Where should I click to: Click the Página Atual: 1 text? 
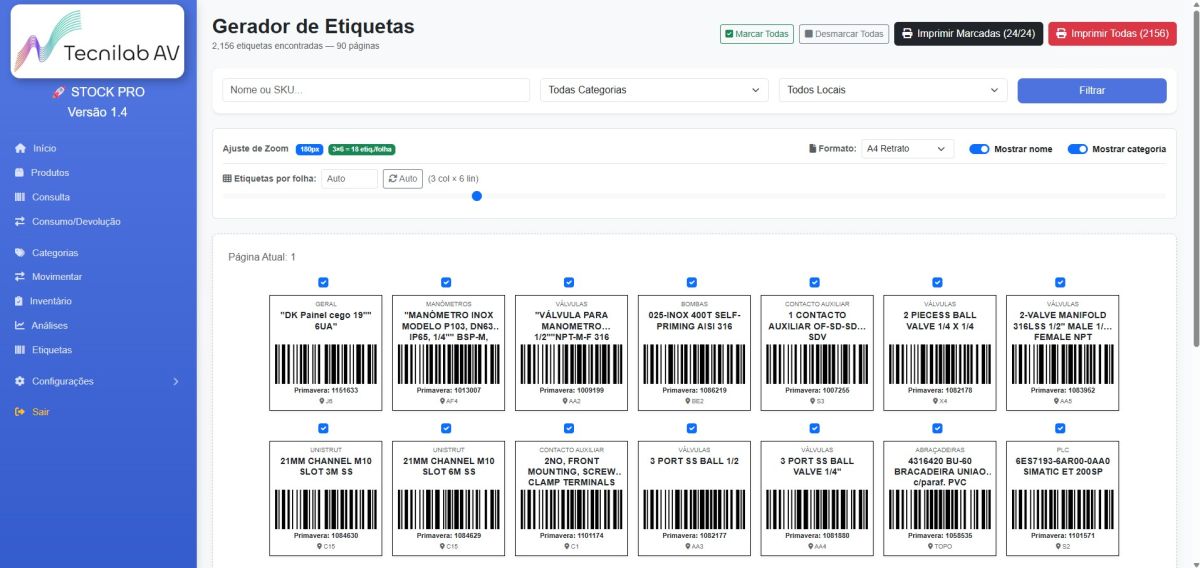pos(262,257)
